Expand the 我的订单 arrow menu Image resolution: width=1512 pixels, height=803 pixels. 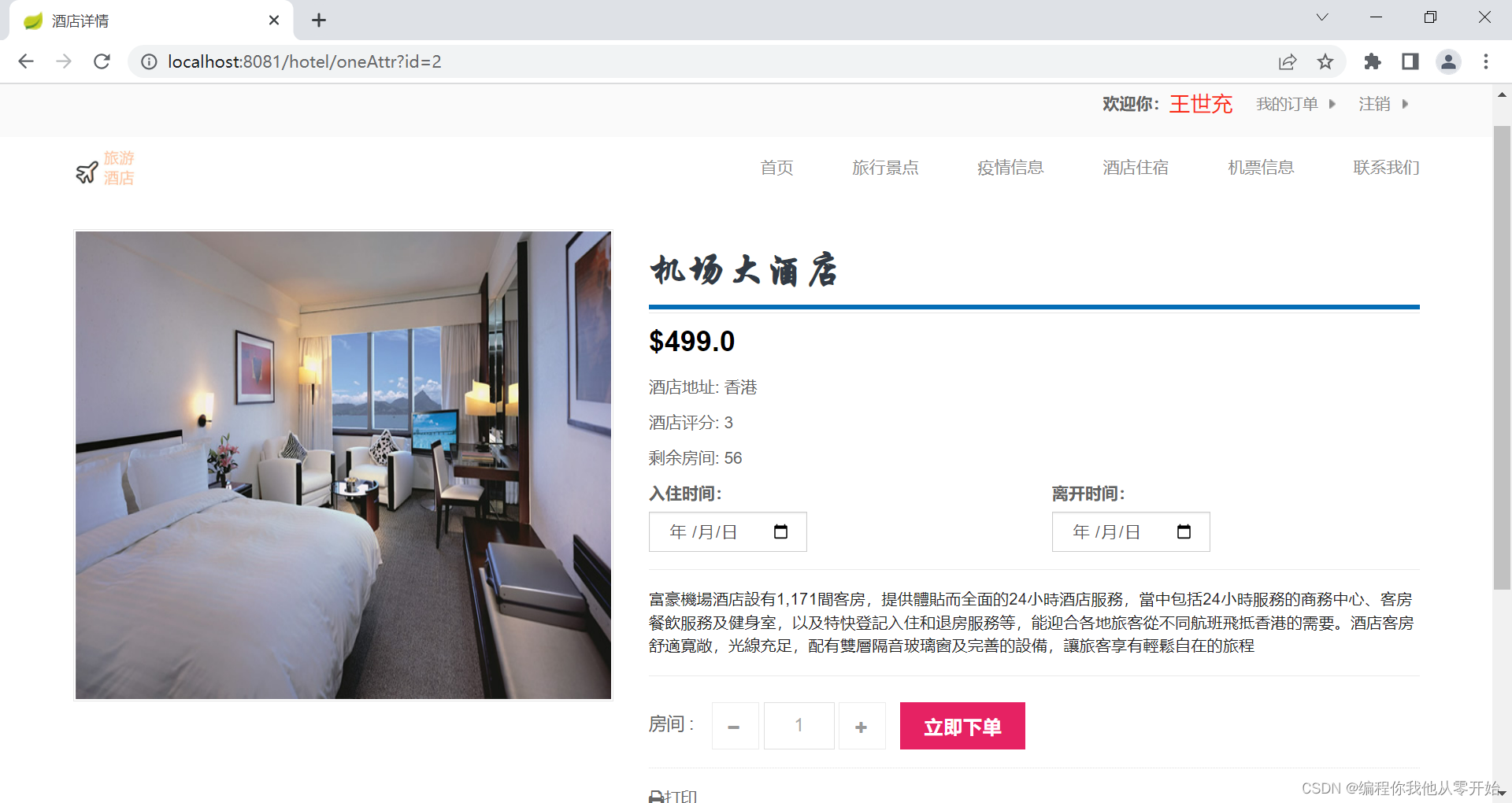[1332, 103]
